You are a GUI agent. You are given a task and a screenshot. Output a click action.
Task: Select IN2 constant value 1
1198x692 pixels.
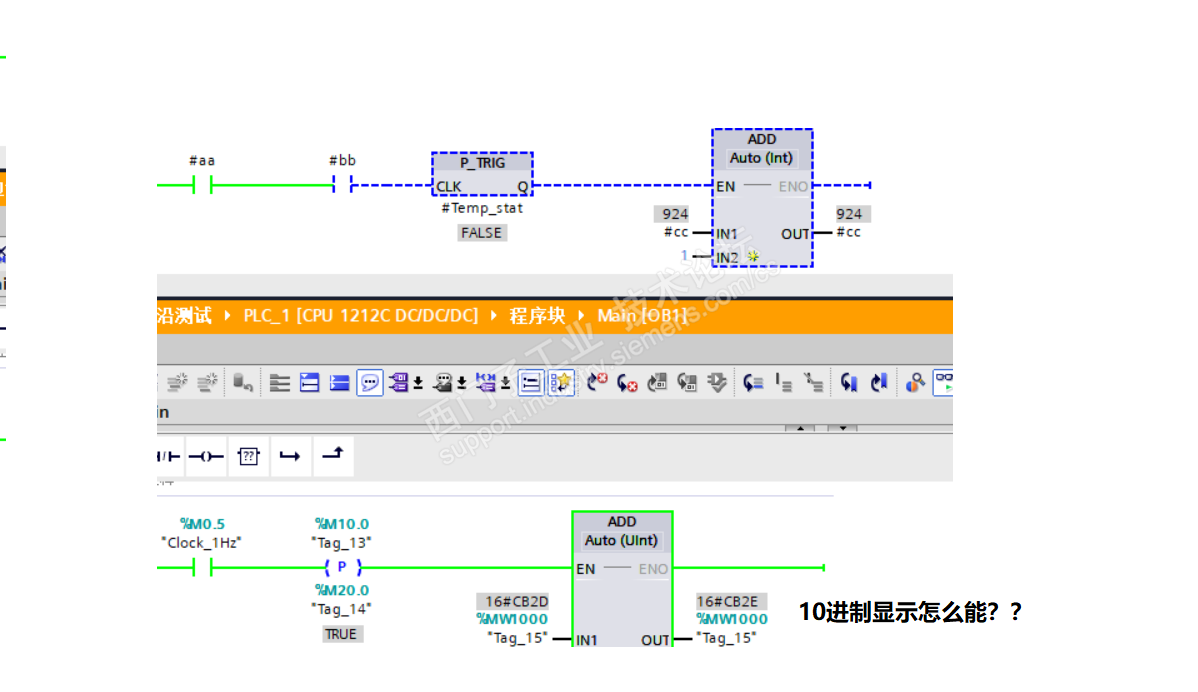pos(685,255)
